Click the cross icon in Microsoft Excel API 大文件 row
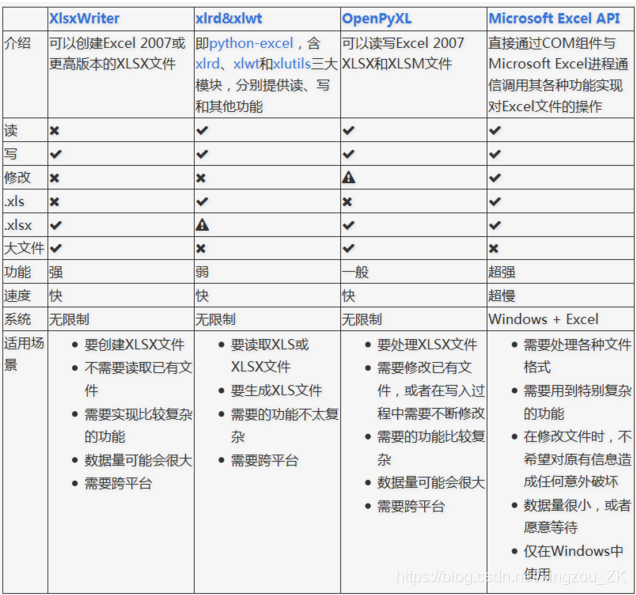636x595 pixels. tap(494, 248)
